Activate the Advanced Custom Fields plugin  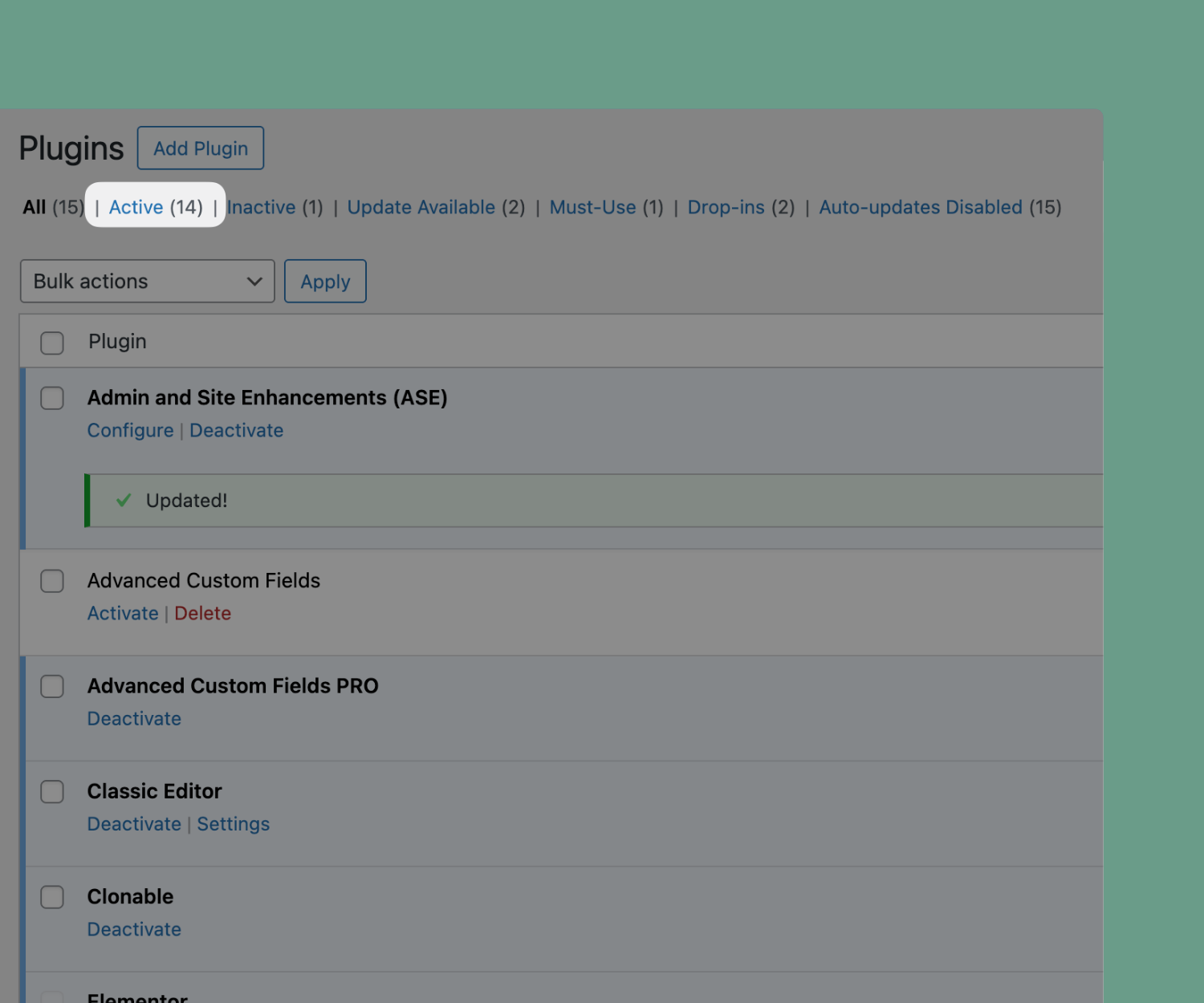(x=123, y=613)
